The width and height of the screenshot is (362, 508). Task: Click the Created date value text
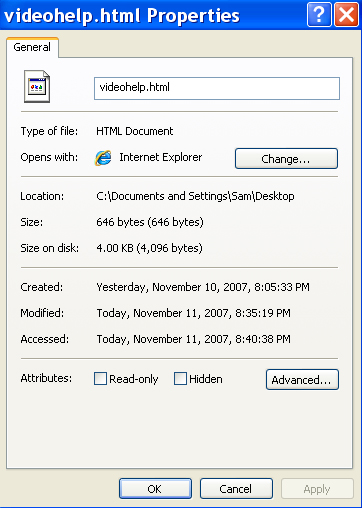pyautogui.click(x=203, y=287)
